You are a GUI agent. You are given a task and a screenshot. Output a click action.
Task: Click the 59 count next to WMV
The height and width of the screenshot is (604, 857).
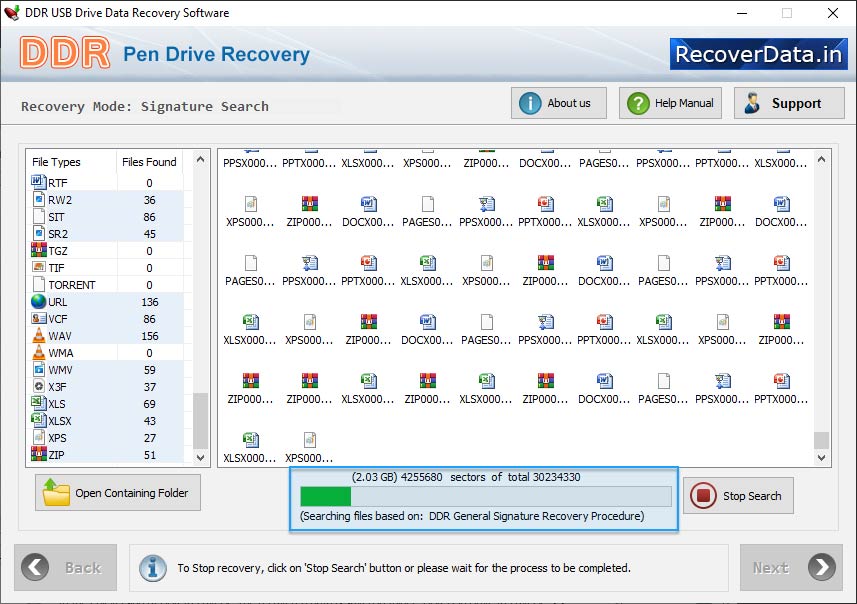click(x=150, y=370)
